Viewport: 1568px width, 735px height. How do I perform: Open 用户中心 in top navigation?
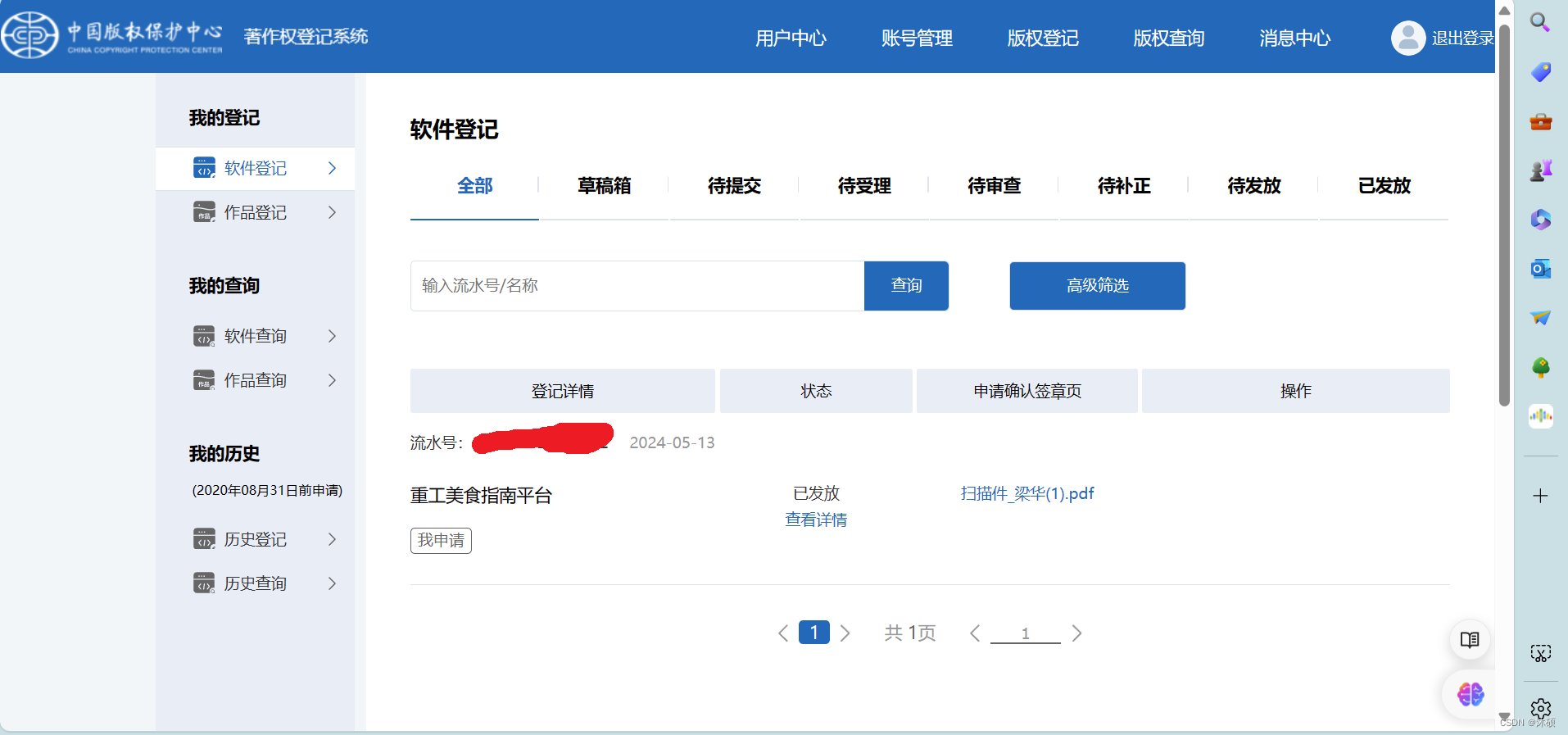[x=791, y=38]
